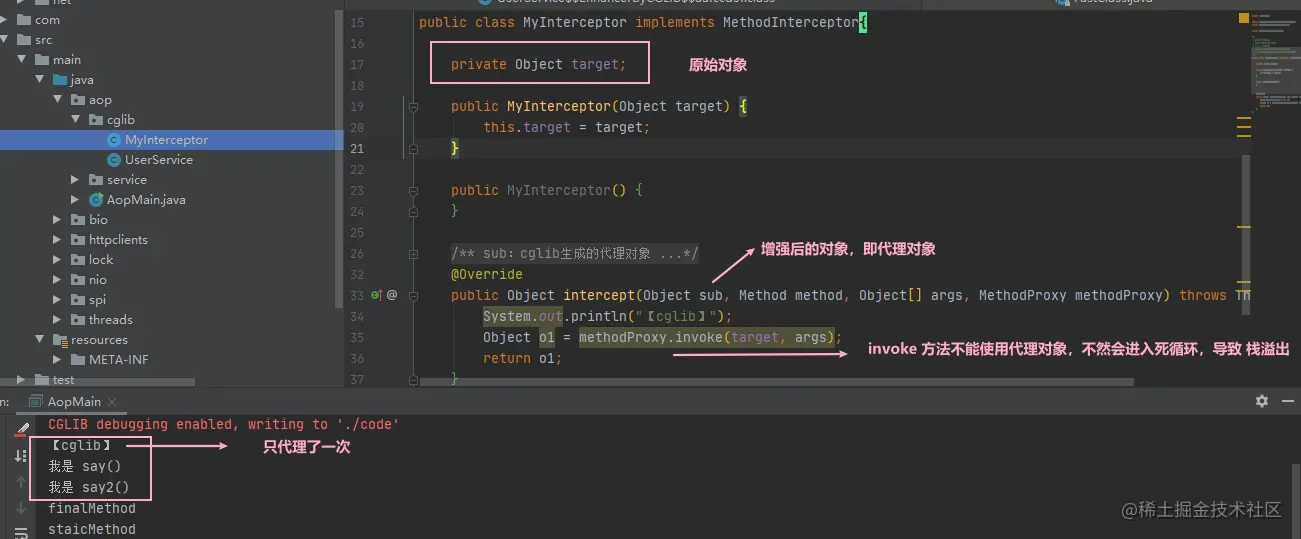Open Run panel settings gear
The width and height of the screenshot is (1301, 539).
(x=1262, y=401)
